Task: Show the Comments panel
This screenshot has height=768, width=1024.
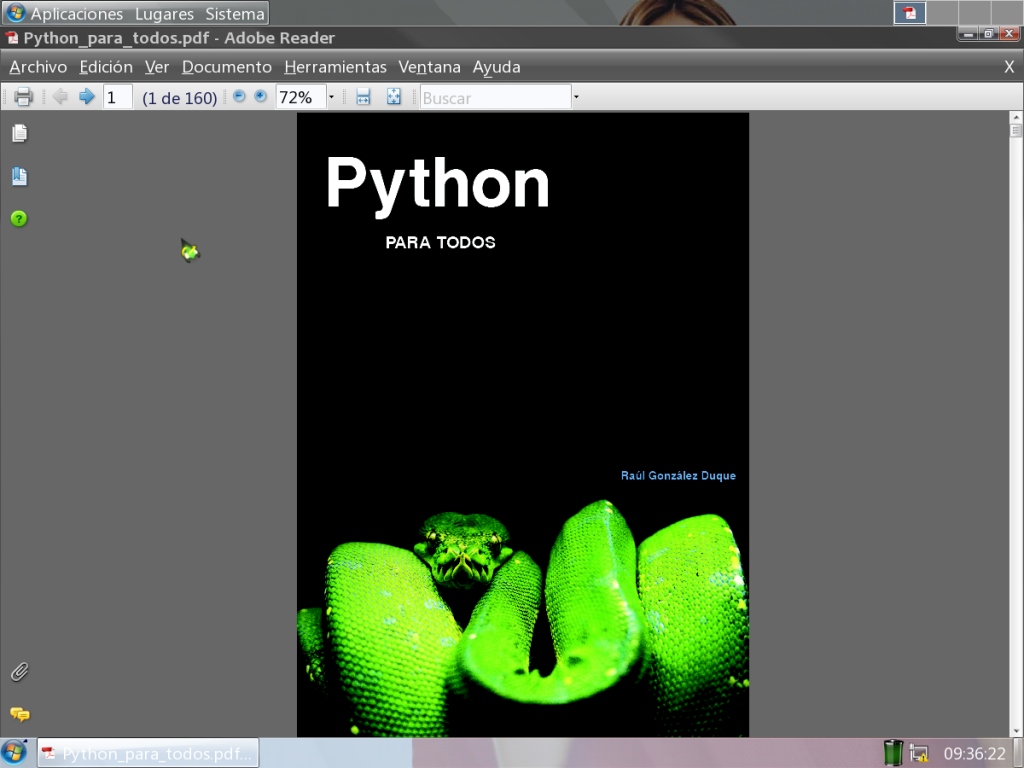Action: (20, 714)
